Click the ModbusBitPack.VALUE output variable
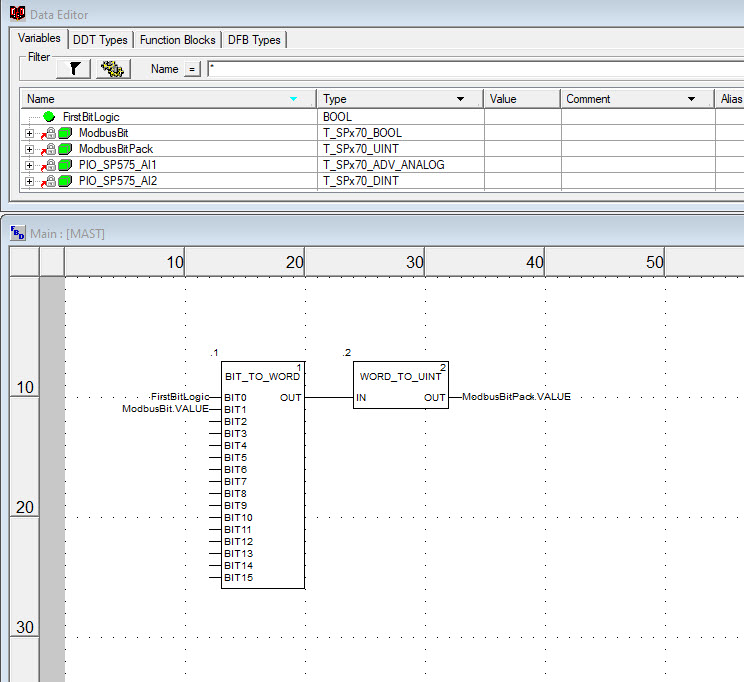744x682 pixels. tap(516, 396)
